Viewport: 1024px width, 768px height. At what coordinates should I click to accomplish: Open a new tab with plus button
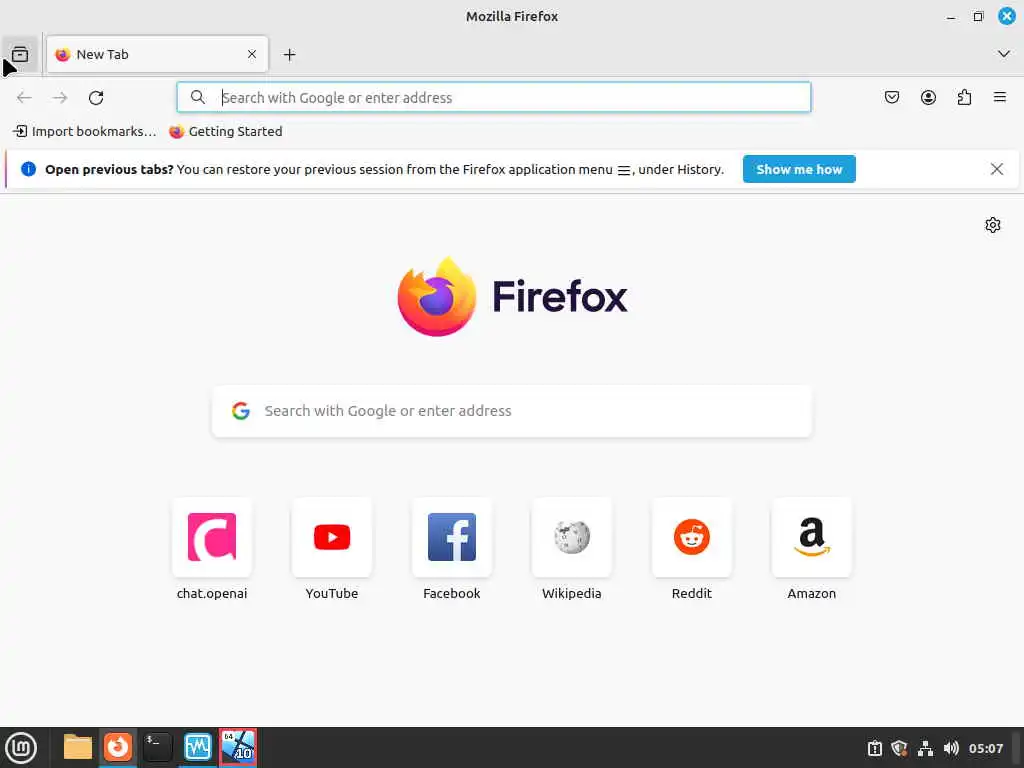[289, 55]
